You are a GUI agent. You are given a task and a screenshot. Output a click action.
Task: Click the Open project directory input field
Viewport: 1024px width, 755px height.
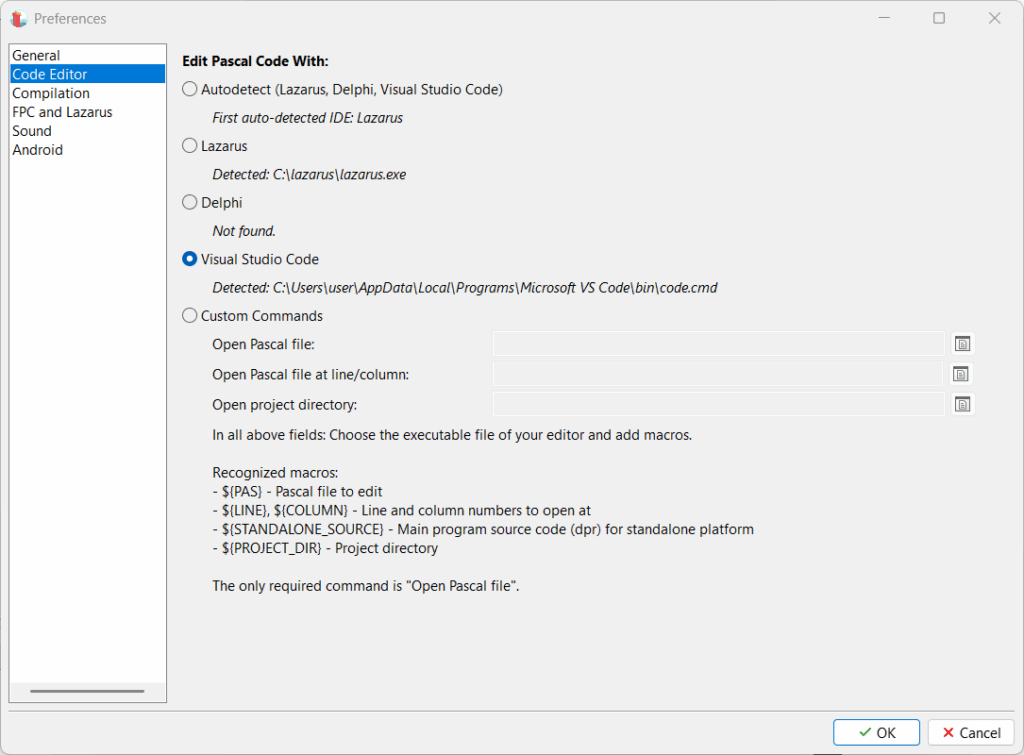(x=718, y=404)
